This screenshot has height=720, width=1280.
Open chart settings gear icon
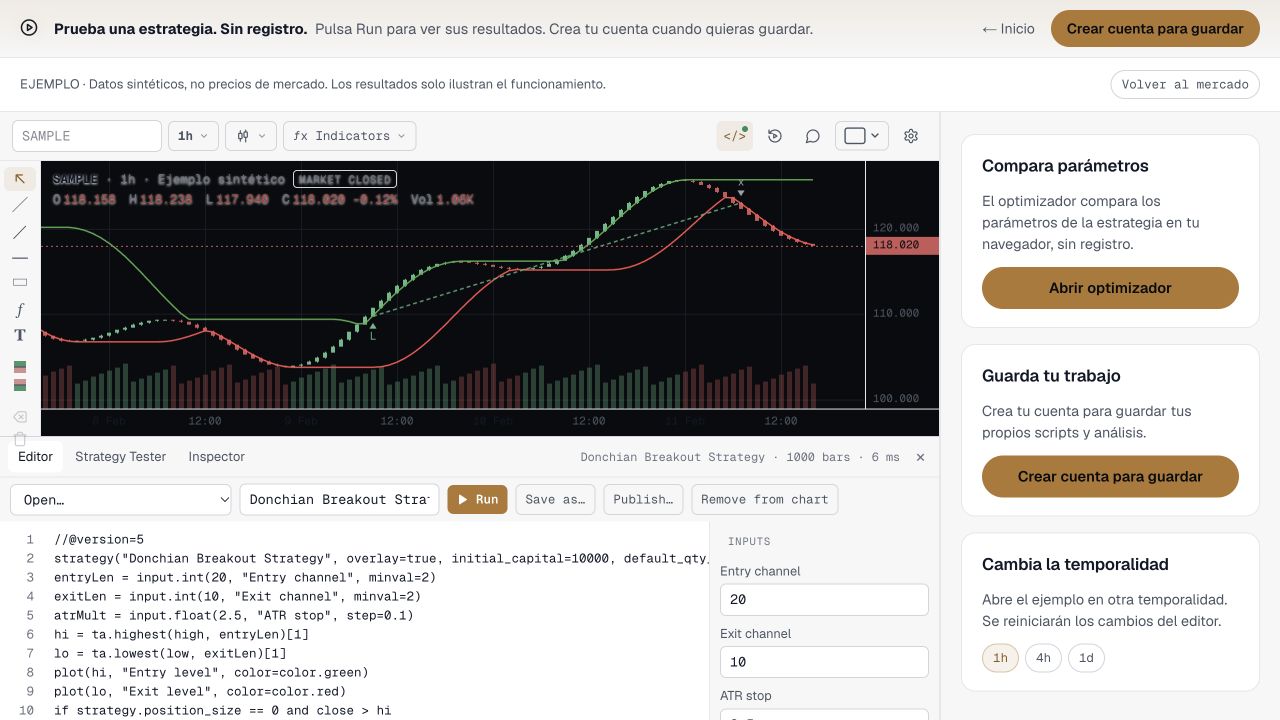click(911, 136)
